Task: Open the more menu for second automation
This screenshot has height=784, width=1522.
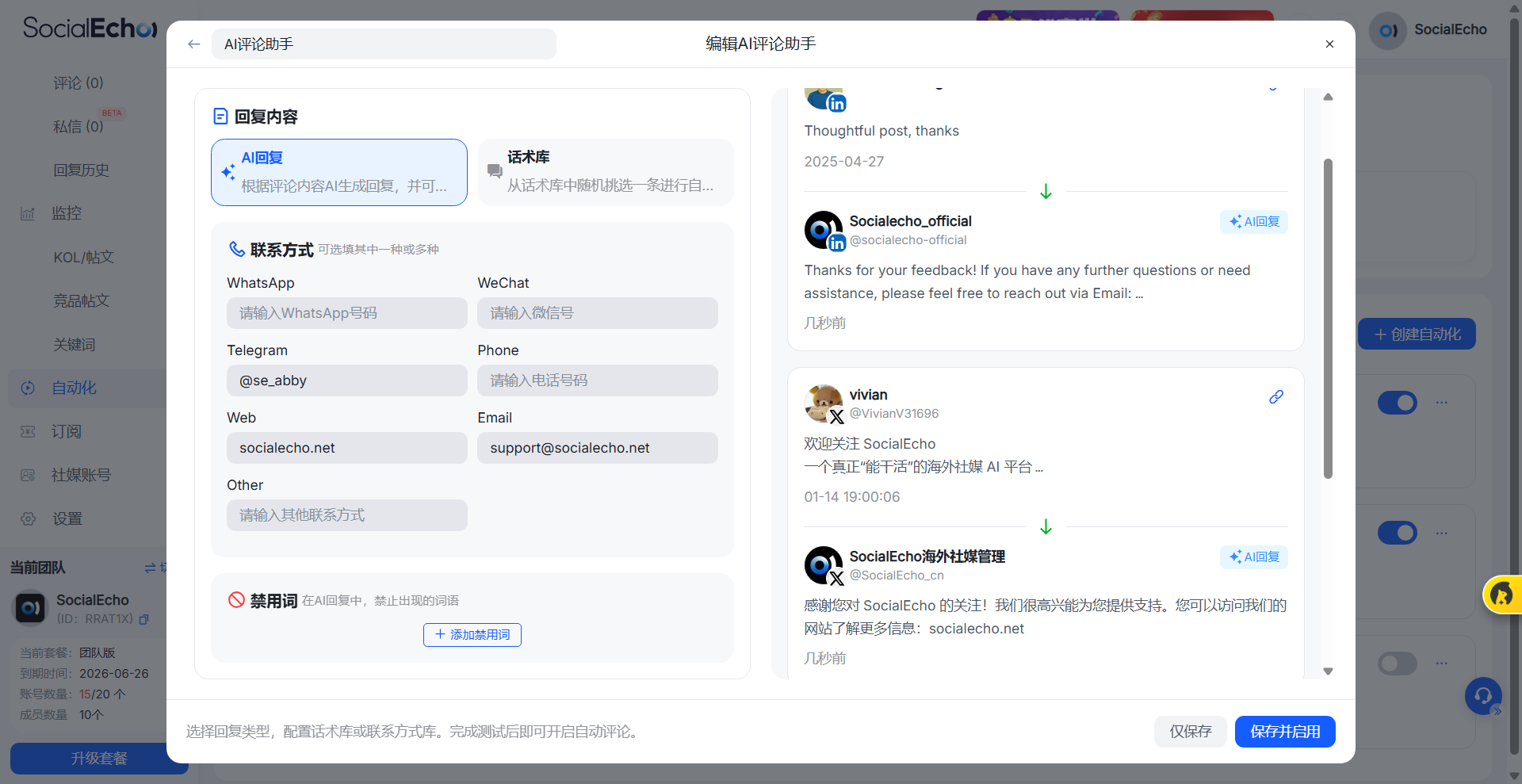Action: click(1442, 533)
